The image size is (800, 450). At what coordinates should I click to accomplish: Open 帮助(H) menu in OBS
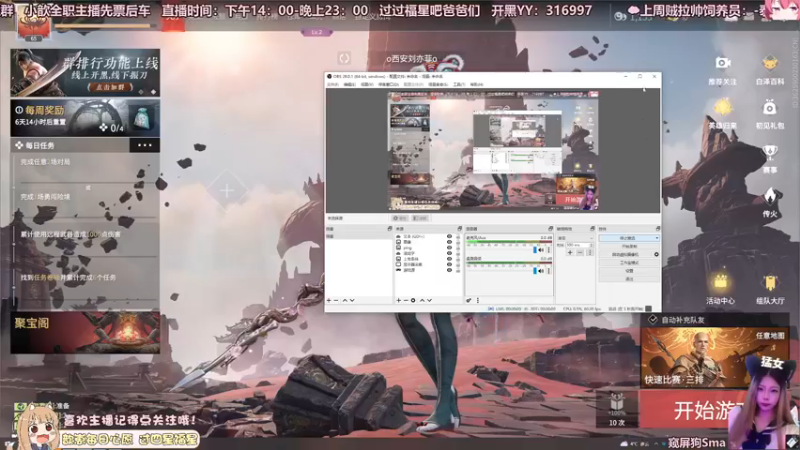click(x=476, y=84)
